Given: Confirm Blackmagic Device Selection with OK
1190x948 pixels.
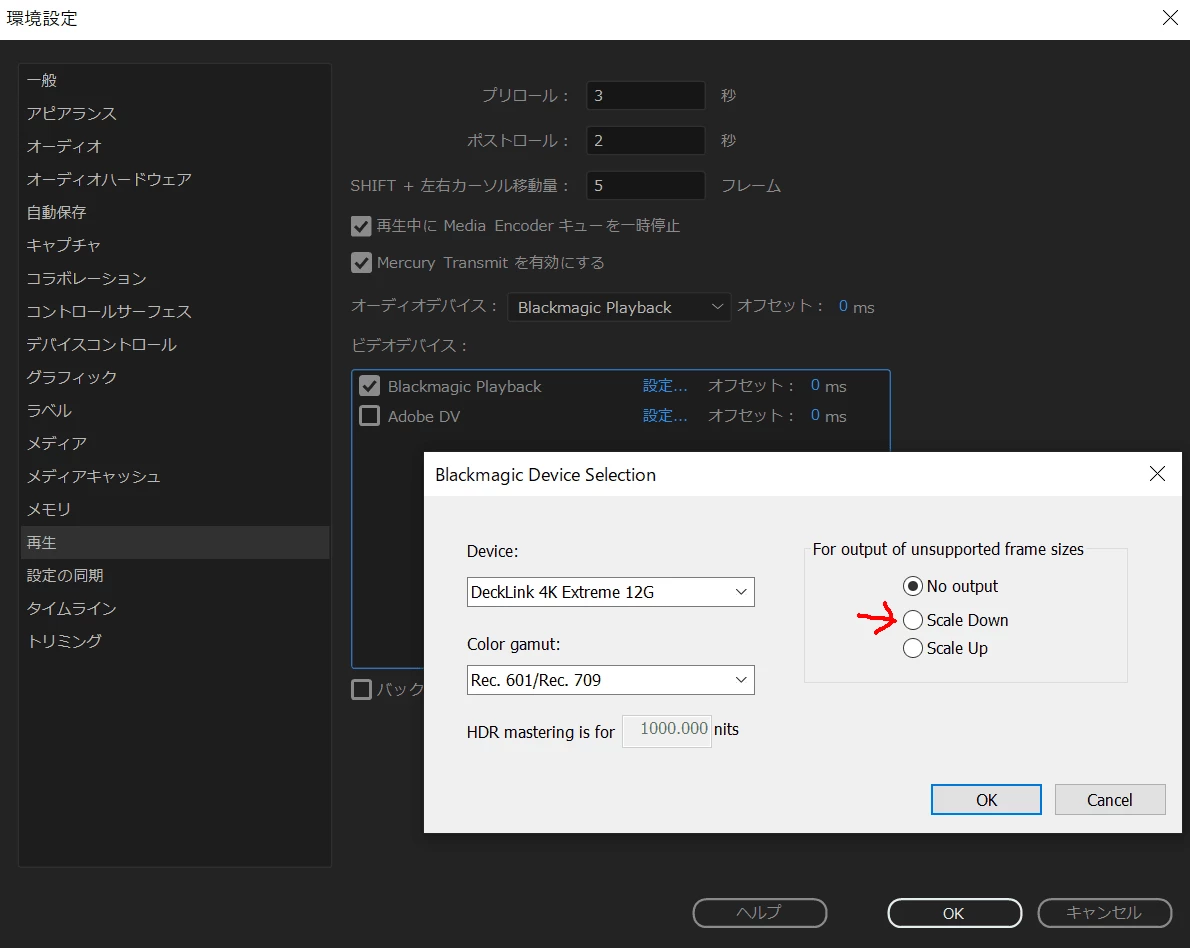Looking at the screenshot, I should click(986, 800).
